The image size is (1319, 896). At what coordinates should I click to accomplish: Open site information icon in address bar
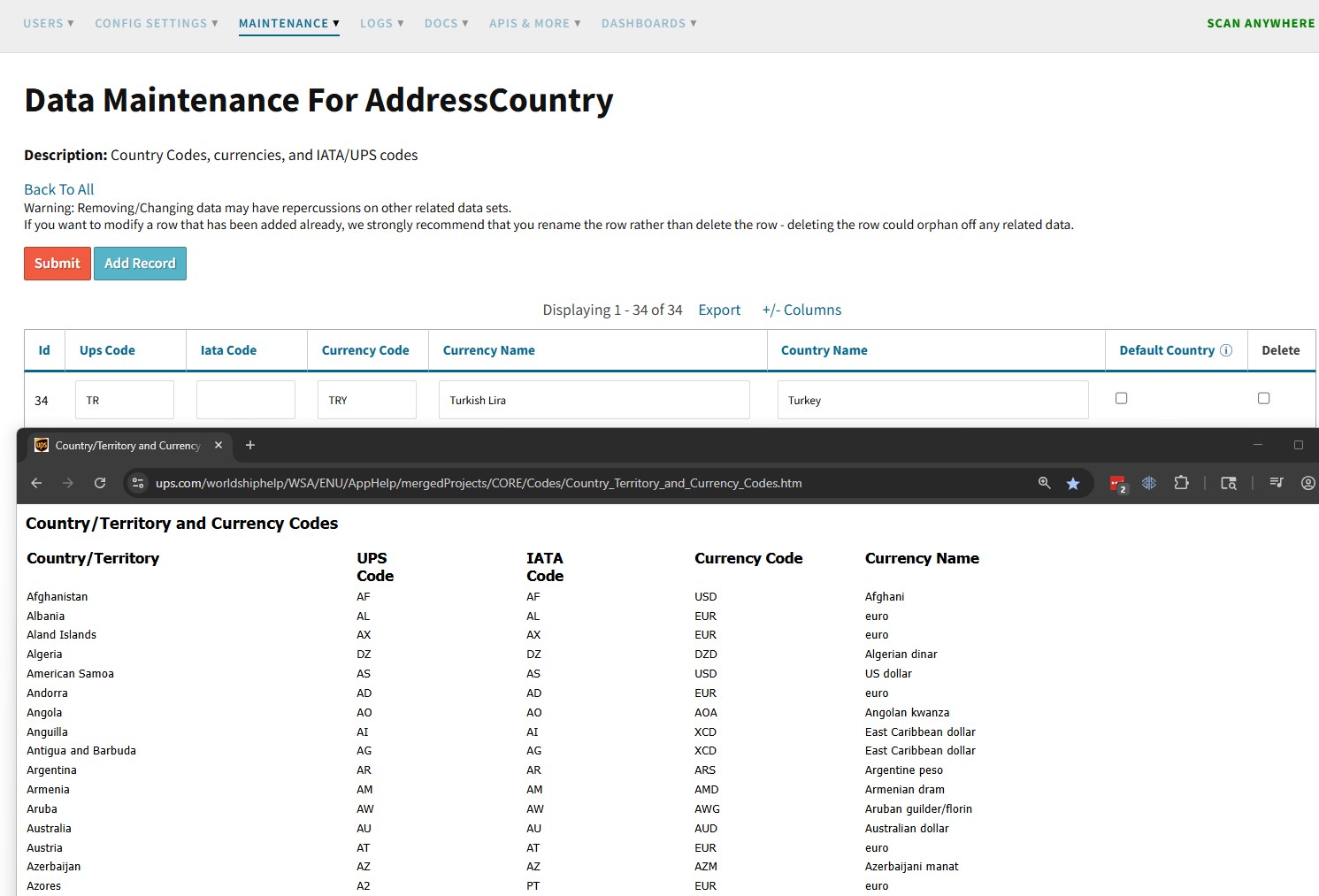click(138, 483)
